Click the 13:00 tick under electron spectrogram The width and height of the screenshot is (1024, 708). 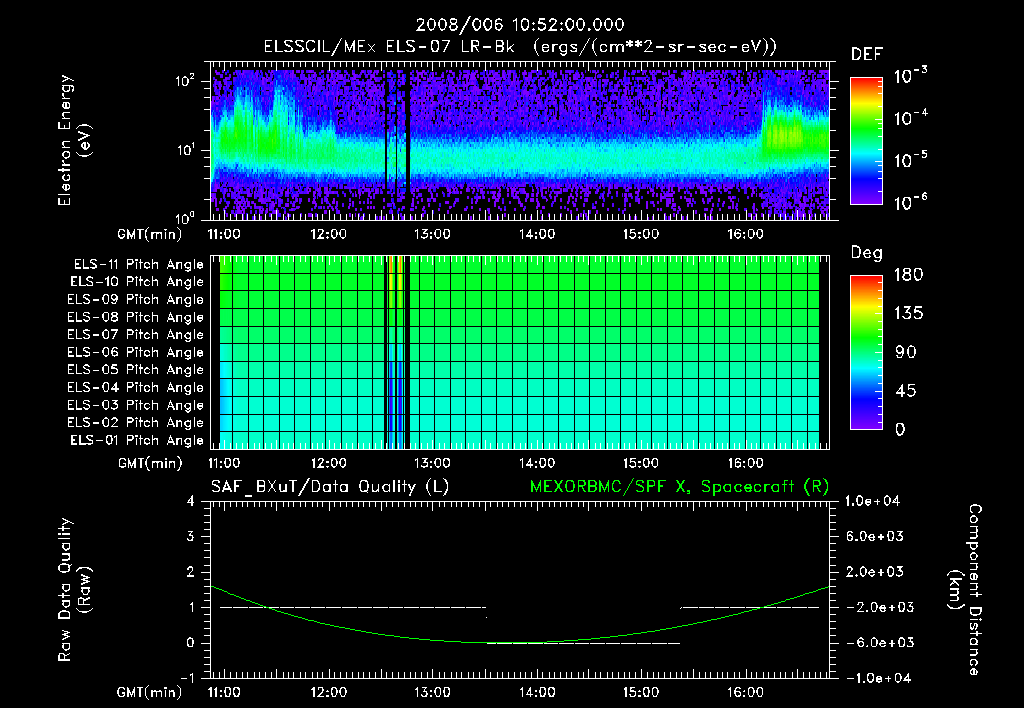tap(432, 234)
